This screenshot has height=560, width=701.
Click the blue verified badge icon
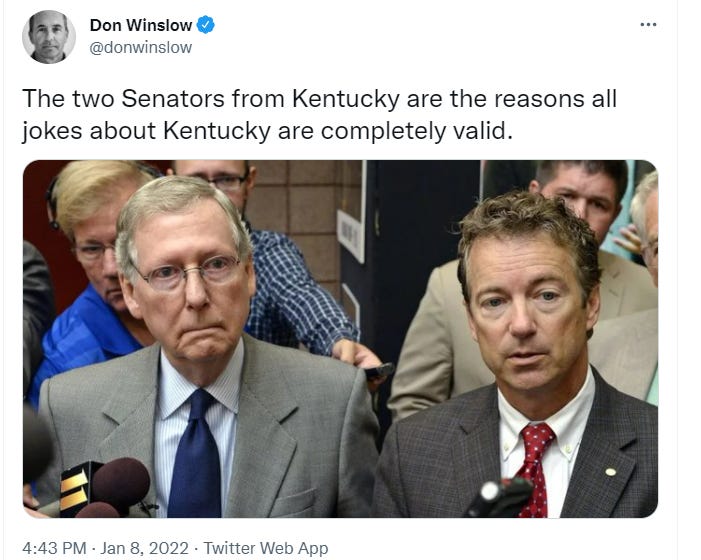click(206, 25)
